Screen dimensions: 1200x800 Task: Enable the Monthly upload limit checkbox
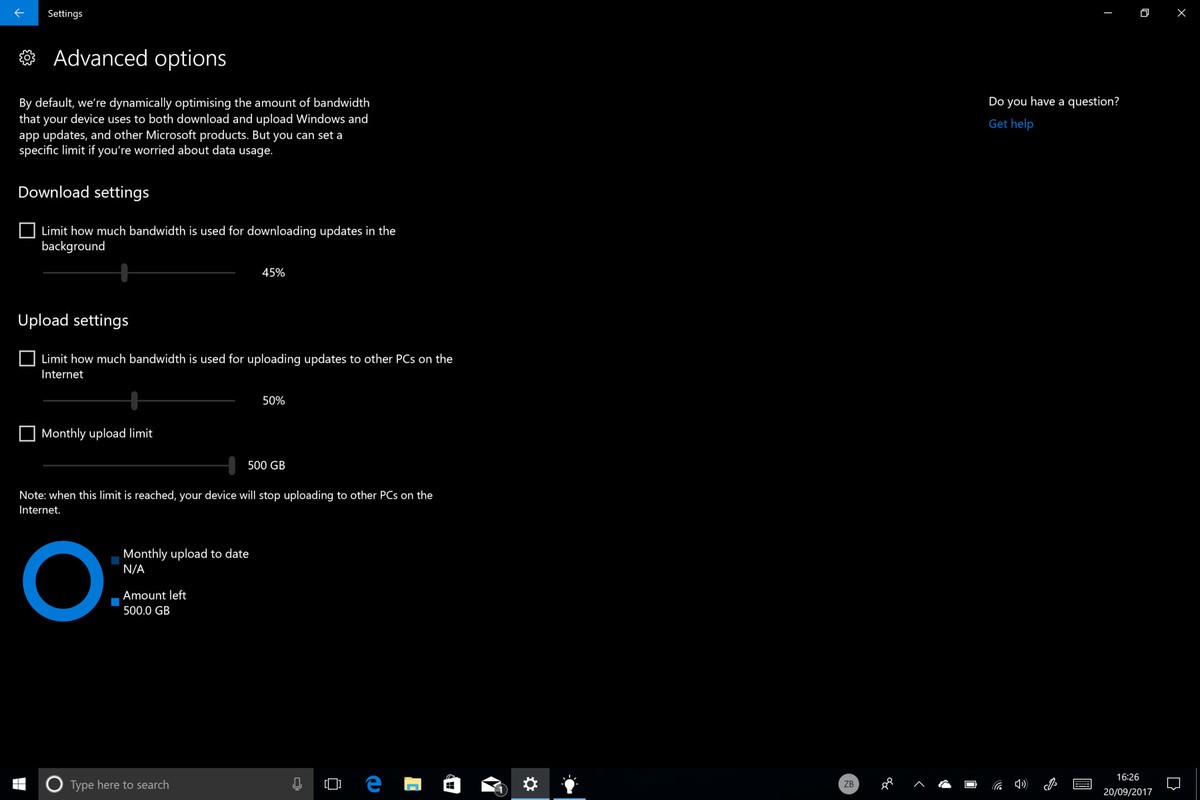[x=27, y=434]
